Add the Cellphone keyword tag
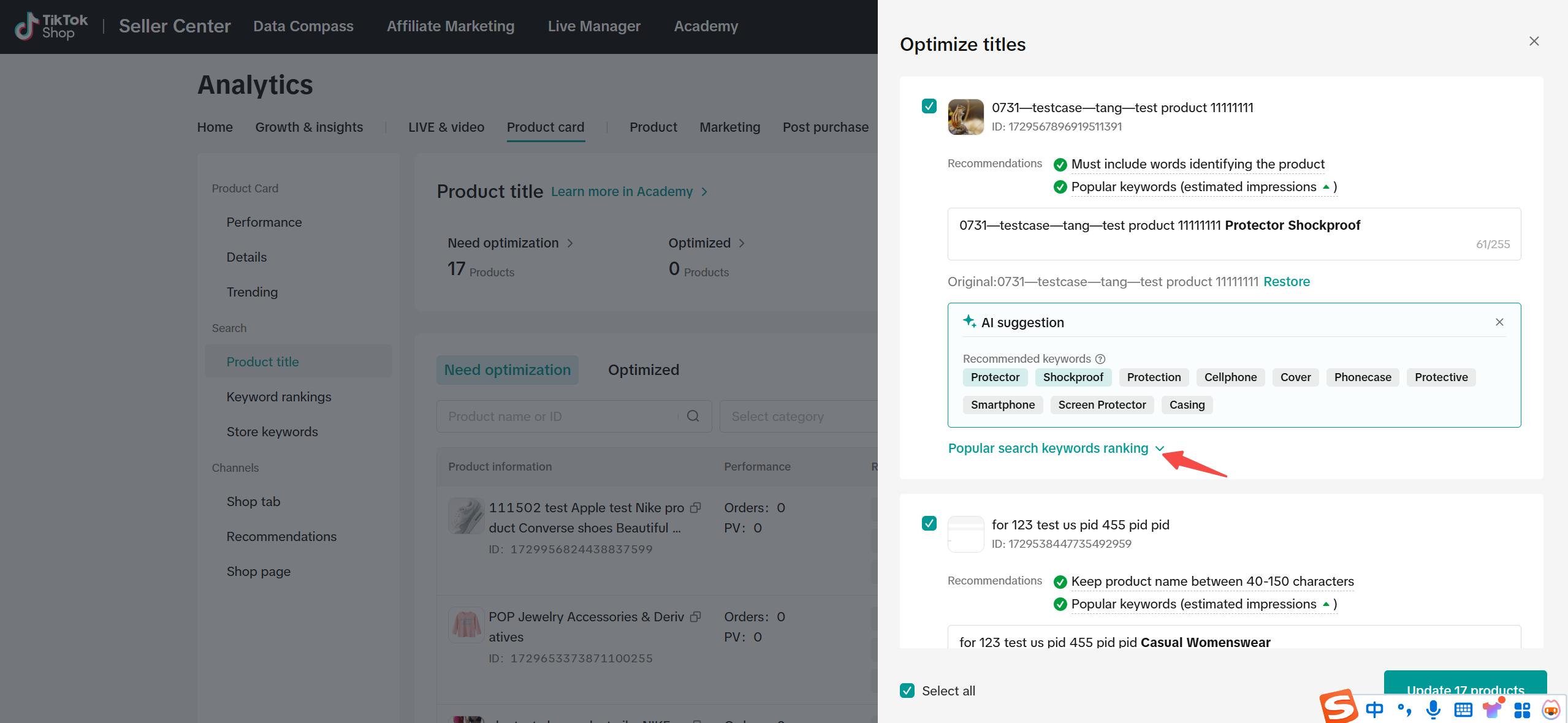The height and width of the screenshot is (723, 1568). pyautogui.click(x=1230, y=377)
